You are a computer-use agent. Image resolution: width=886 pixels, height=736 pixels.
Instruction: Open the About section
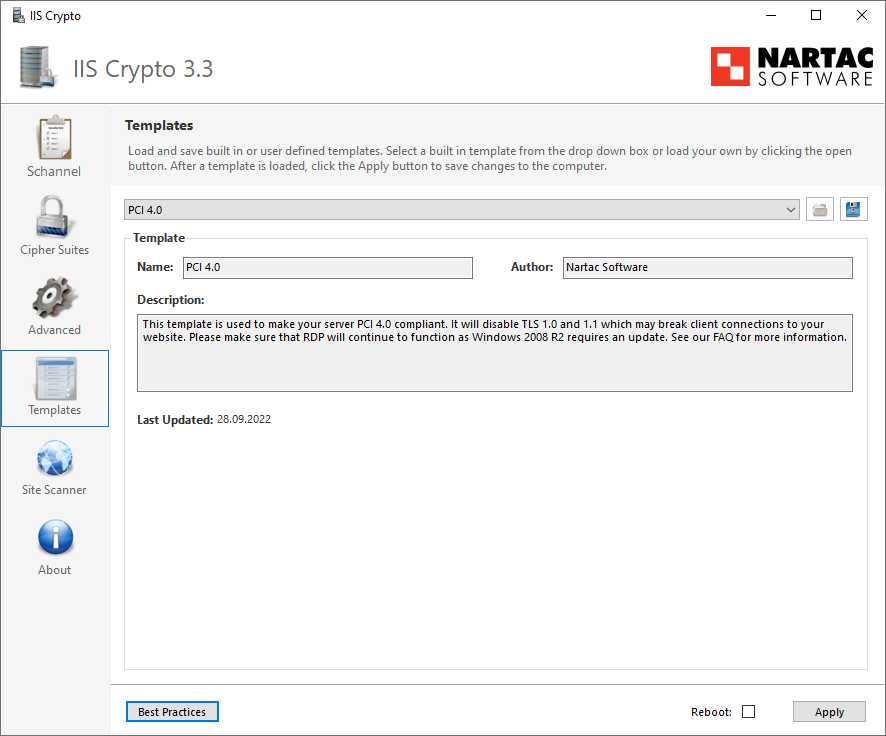(x=54, y=547)
